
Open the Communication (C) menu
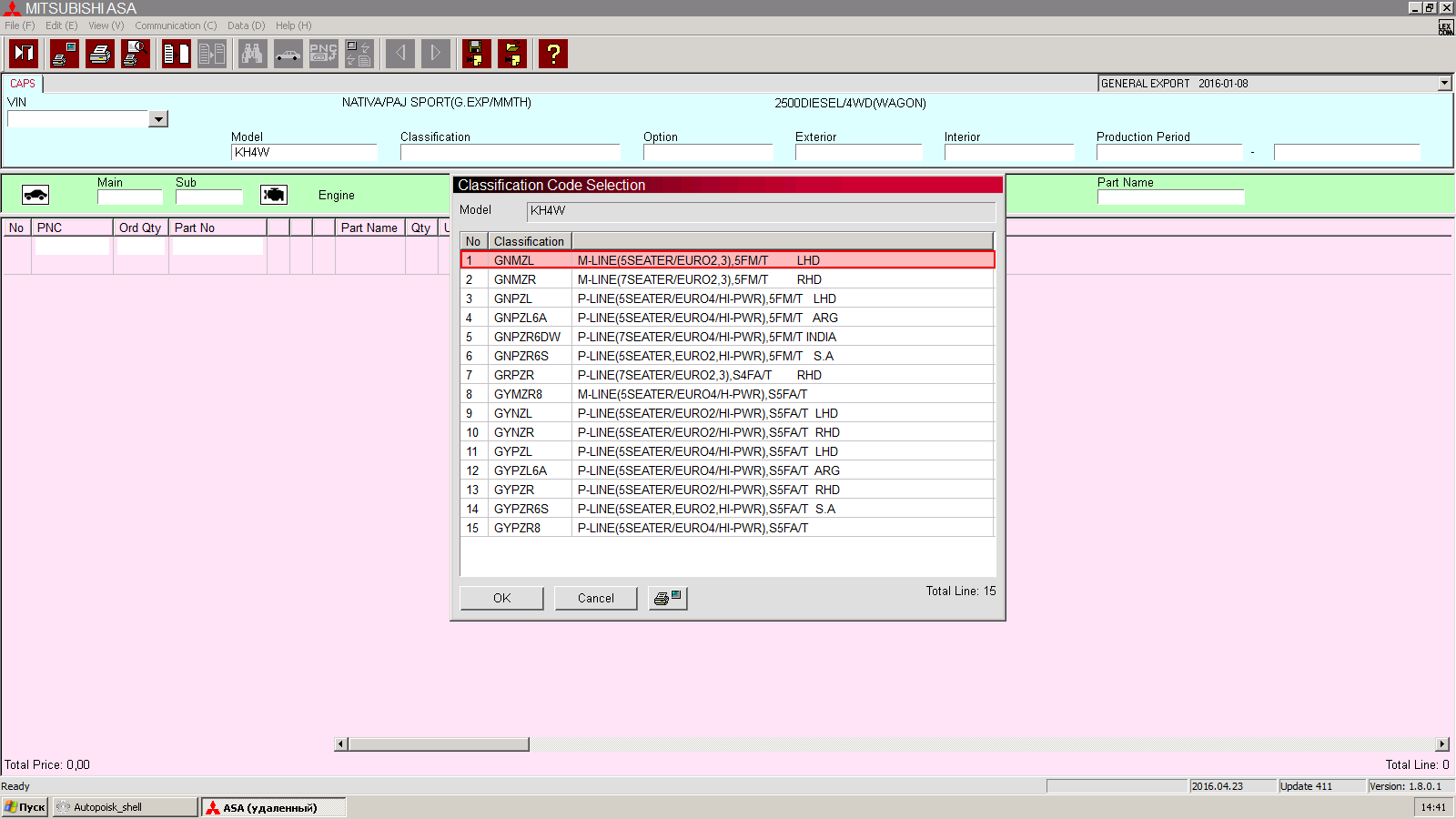(x=176, y=25)
